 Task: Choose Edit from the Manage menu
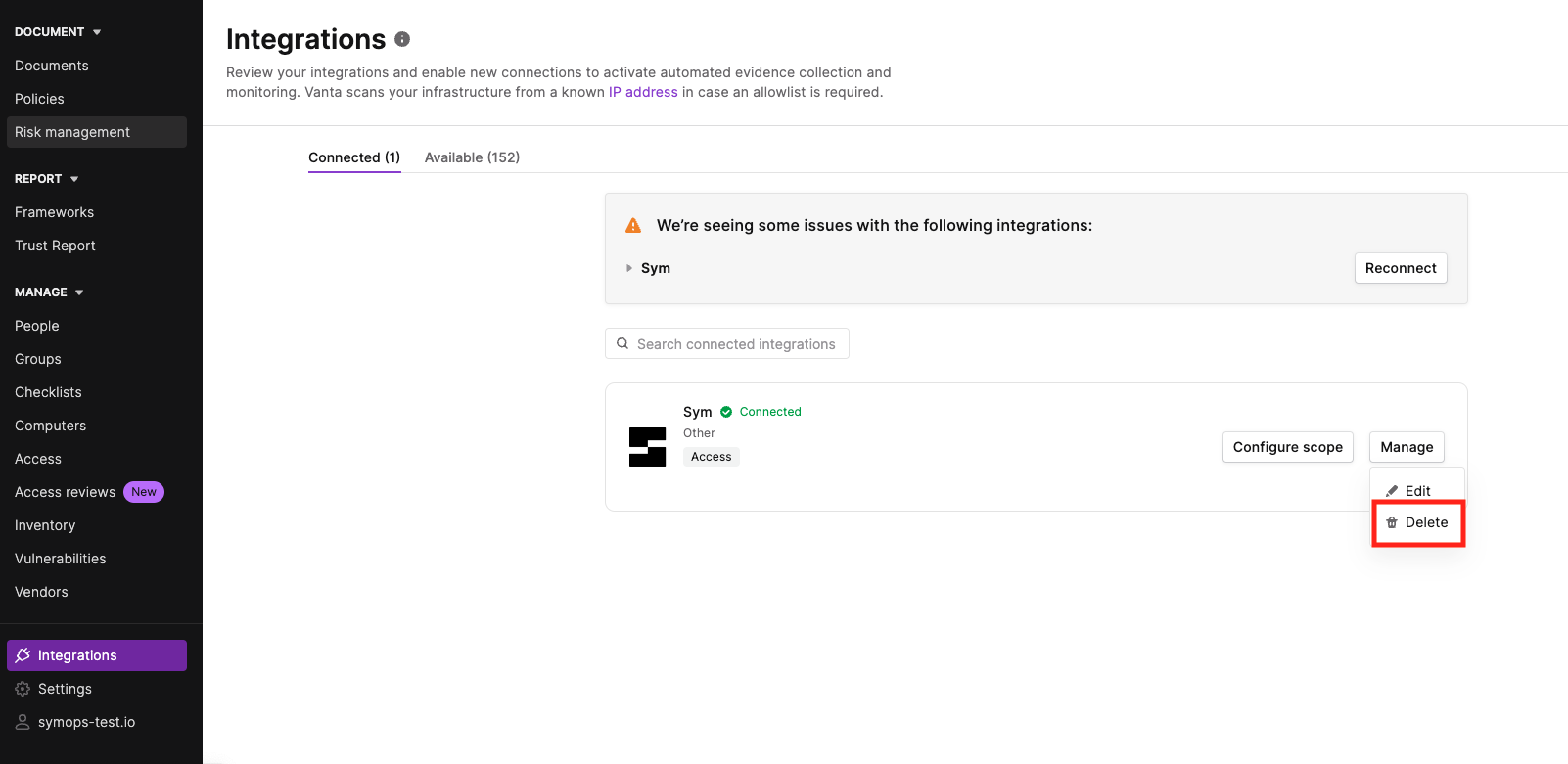(1417, 491)
